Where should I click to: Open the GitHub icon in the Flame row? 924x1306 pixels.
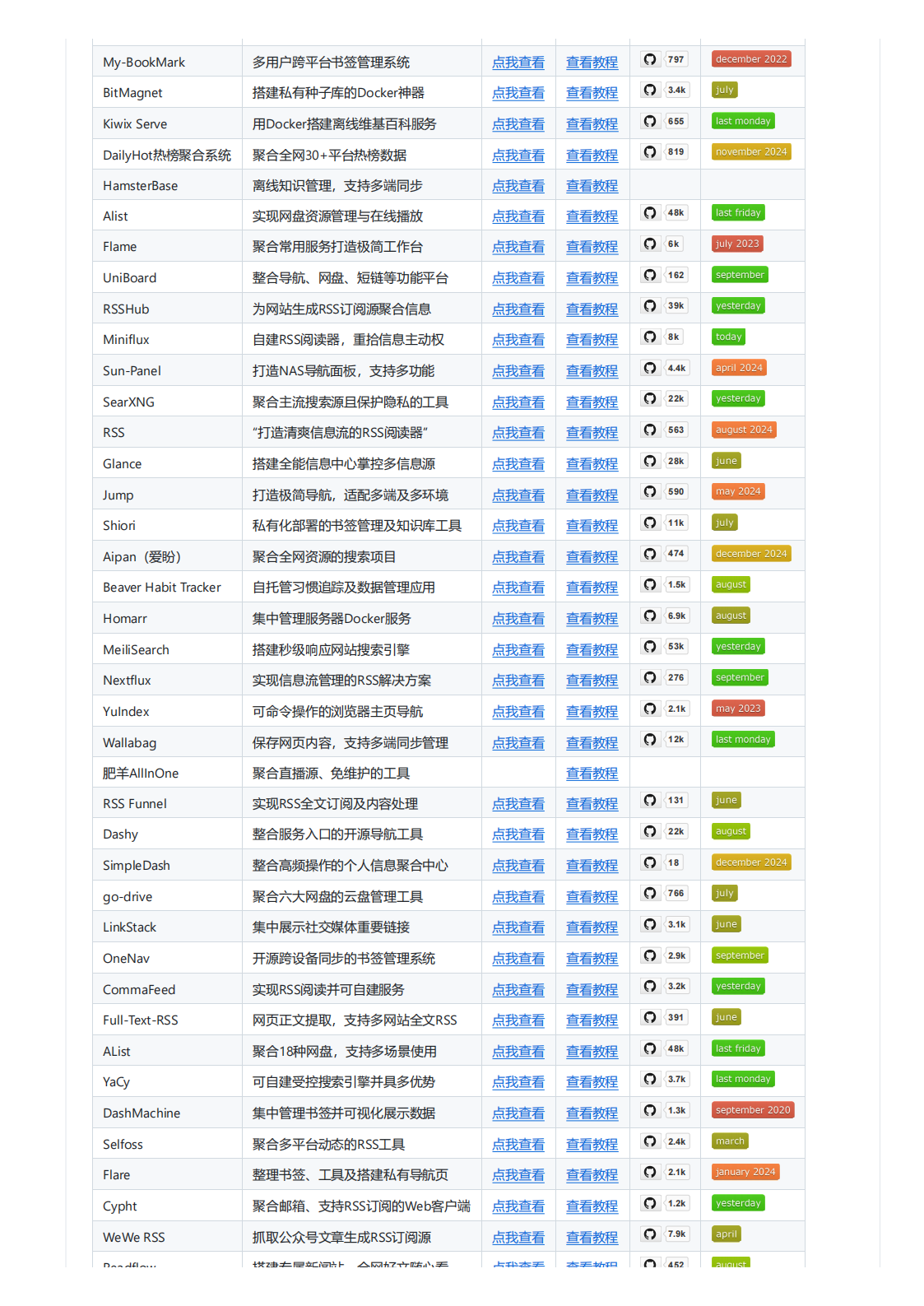(x=650, y=244)
